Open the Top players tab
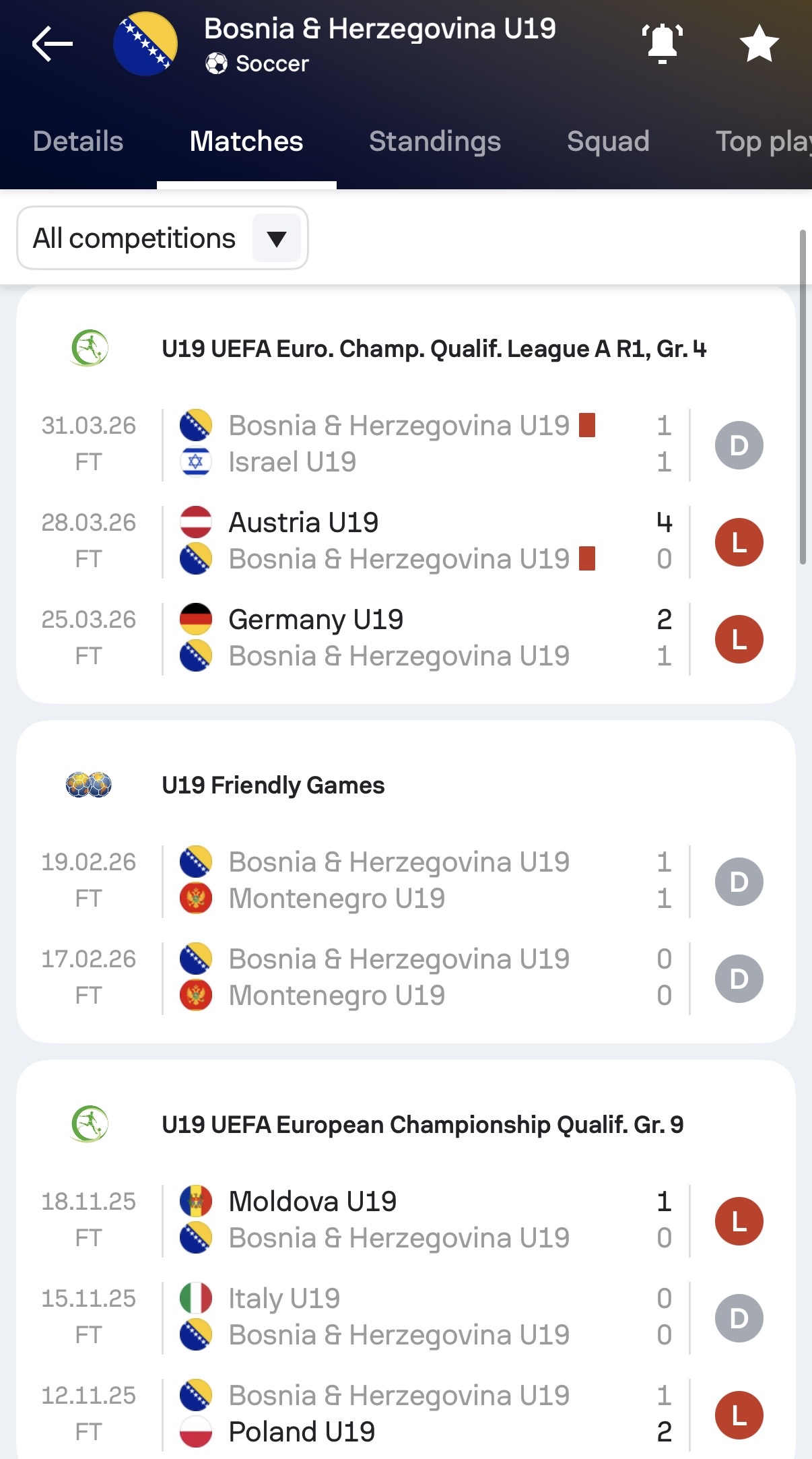 [764, 141]
